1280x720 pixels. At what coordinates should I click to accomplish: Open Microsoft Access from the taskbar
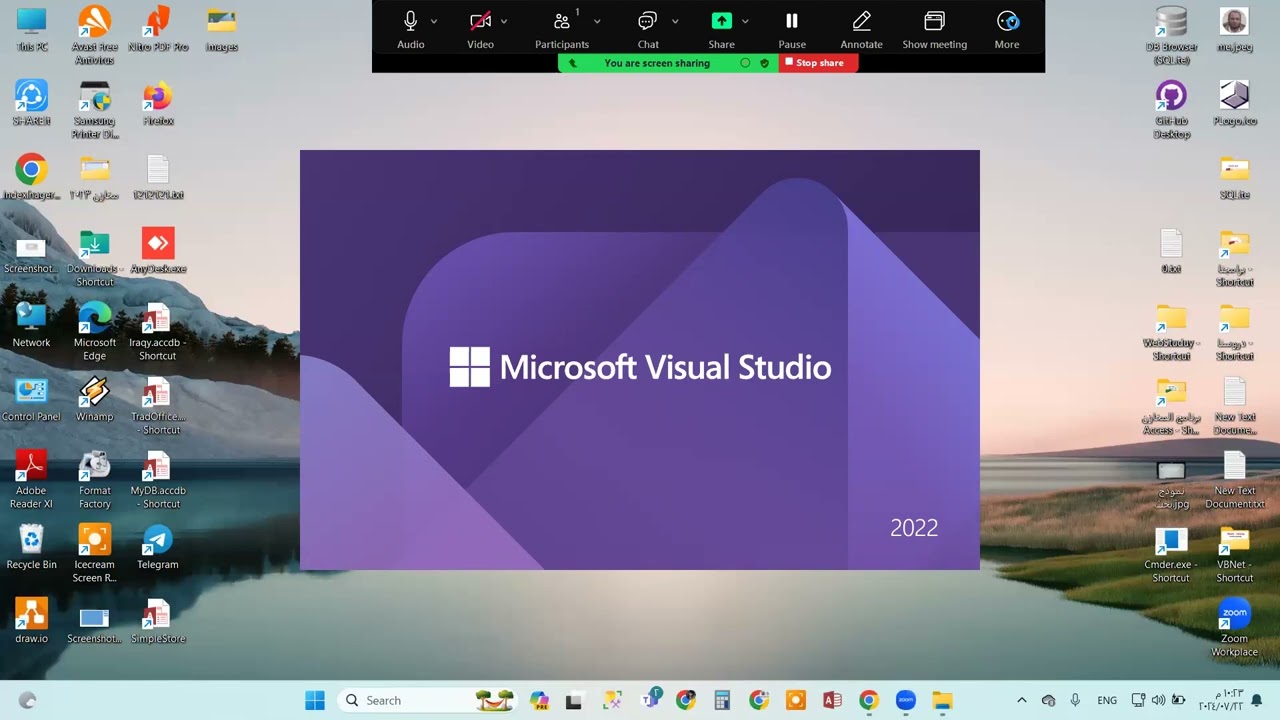(x=832, y=700)
